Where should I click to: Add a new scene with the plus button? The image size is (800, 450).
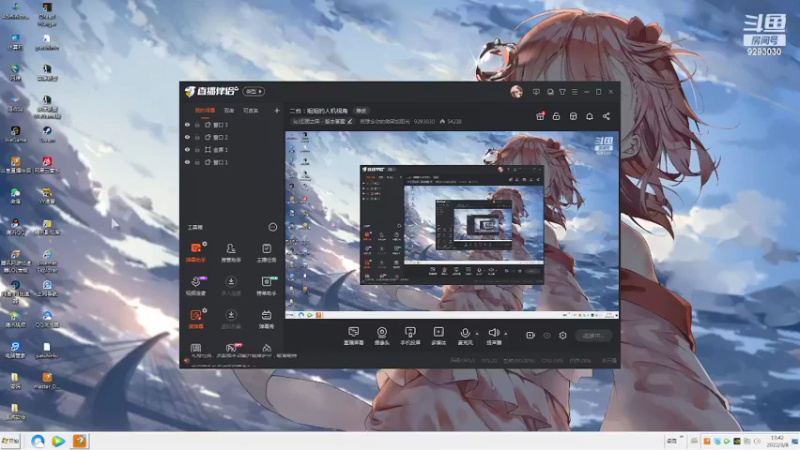click(x=277, y=110)
